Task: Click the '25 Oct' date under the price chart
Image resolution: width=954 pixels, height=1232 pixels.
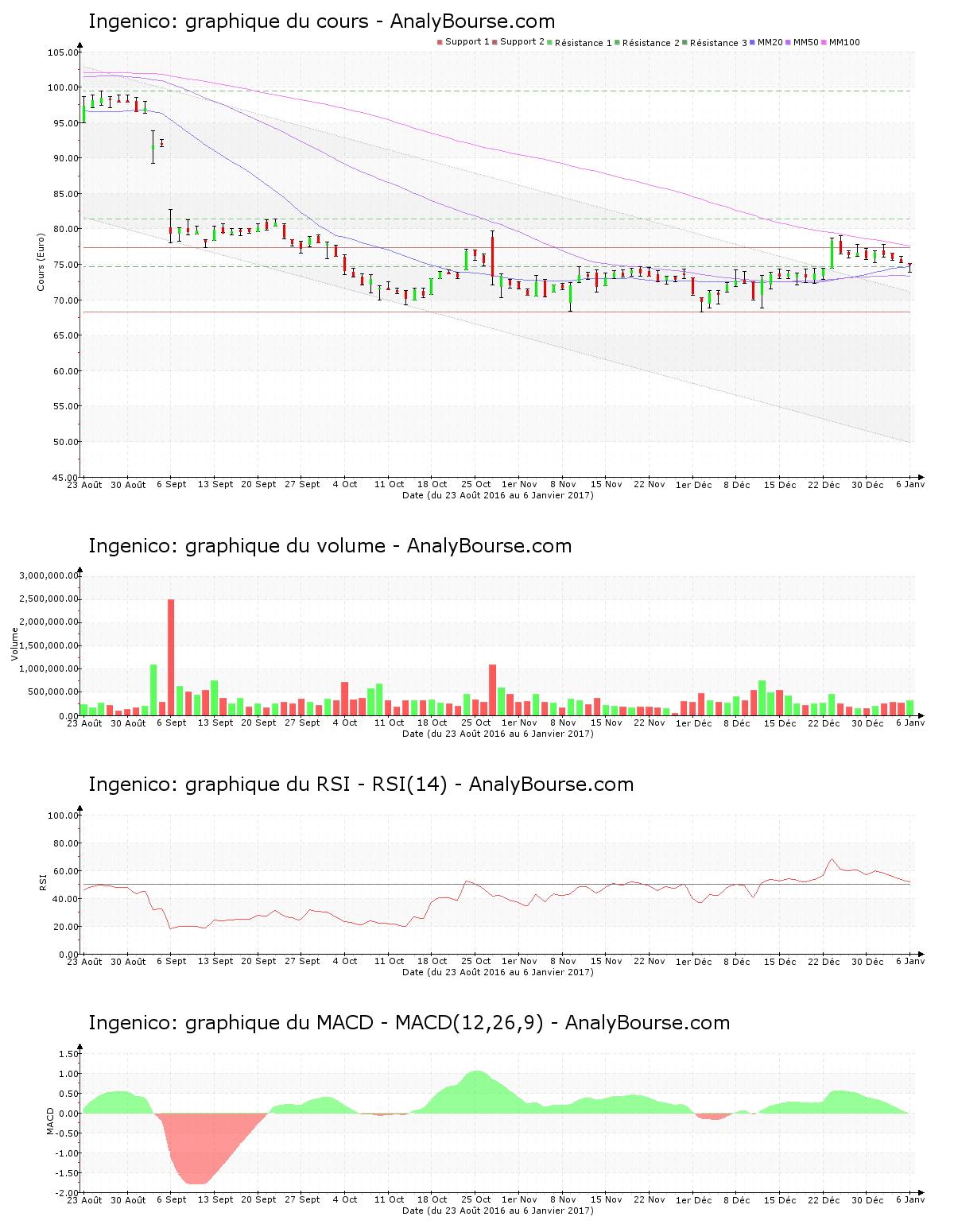Action: 476,484
